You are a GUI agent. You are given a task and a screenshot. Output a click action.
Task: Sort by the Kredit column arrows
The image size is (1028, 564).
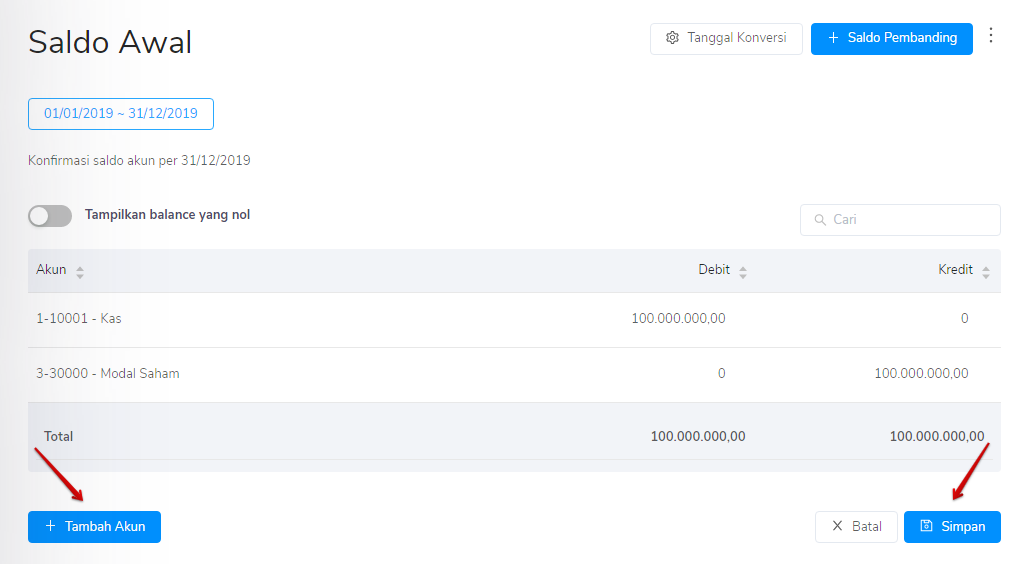tap(986, 271)
